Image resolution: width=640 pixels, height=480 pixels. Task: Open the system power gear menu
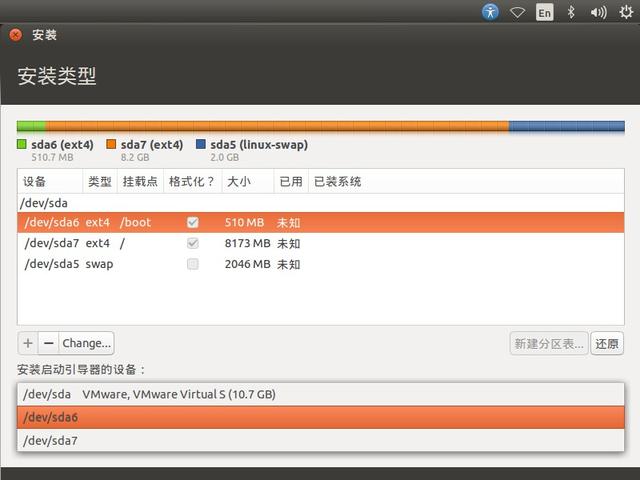(626, 12)
